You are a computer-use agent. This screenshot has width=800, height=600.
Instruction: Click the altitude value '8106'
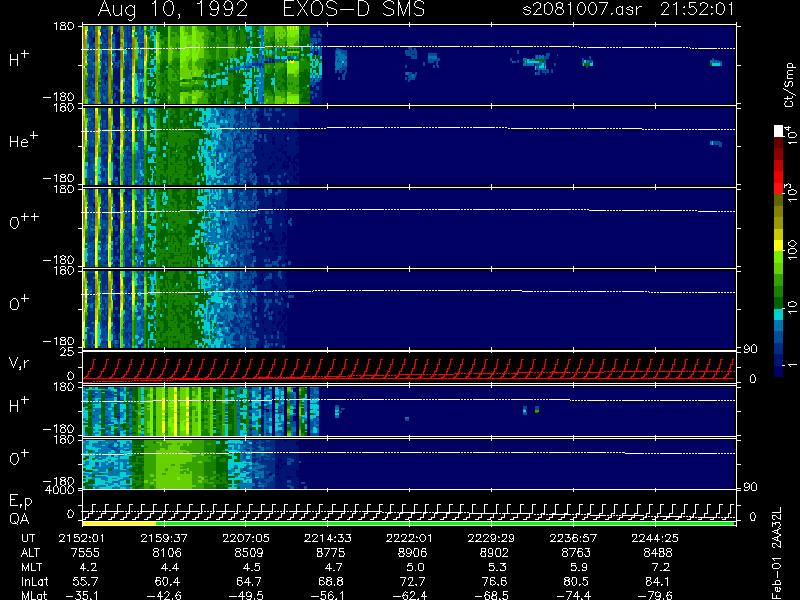click(x=167, y=553)
